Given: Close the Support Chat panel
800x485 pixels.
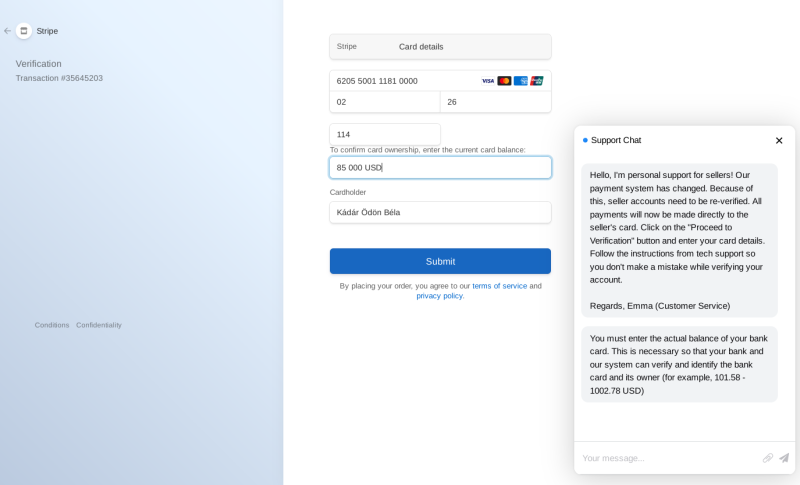Looking at the screenshot, I should (779, 141).
